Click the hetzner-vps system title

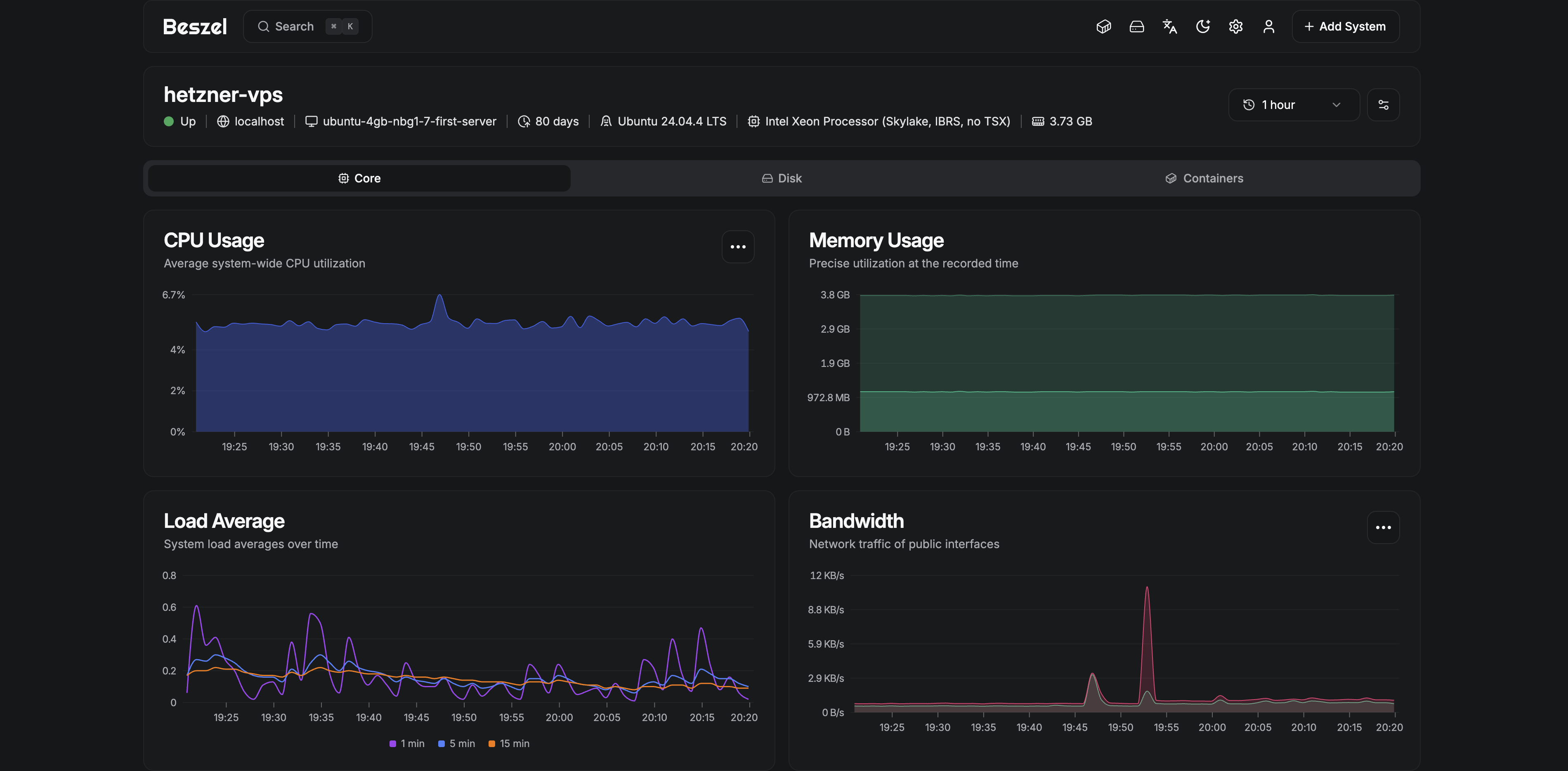(x=223, y=95)
